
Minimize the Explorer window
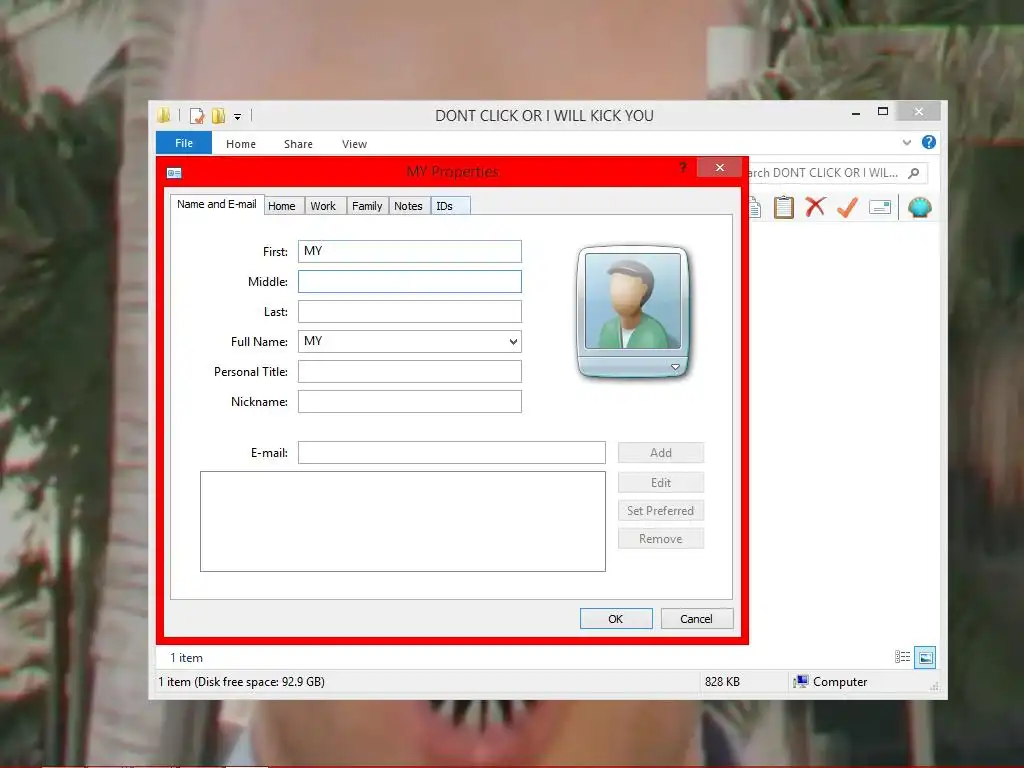coord(856,113)
